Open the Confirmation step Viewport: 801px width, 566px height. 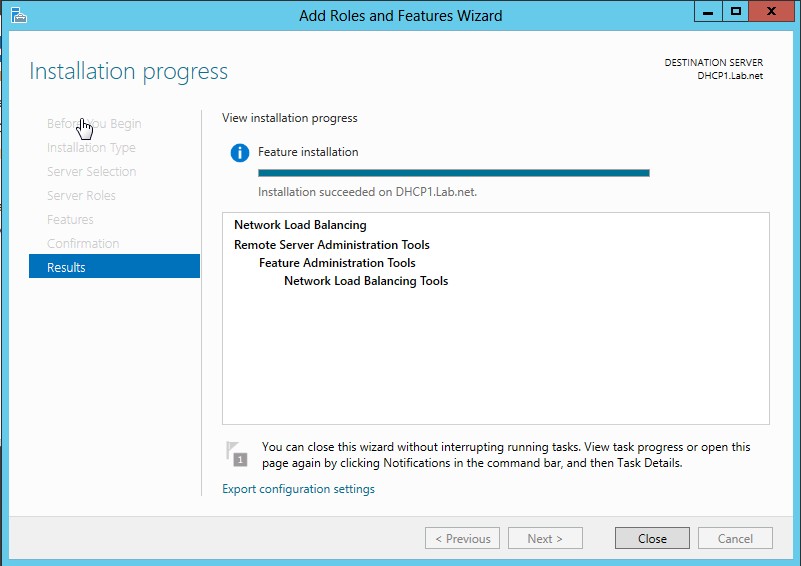(x=83, y=244)
